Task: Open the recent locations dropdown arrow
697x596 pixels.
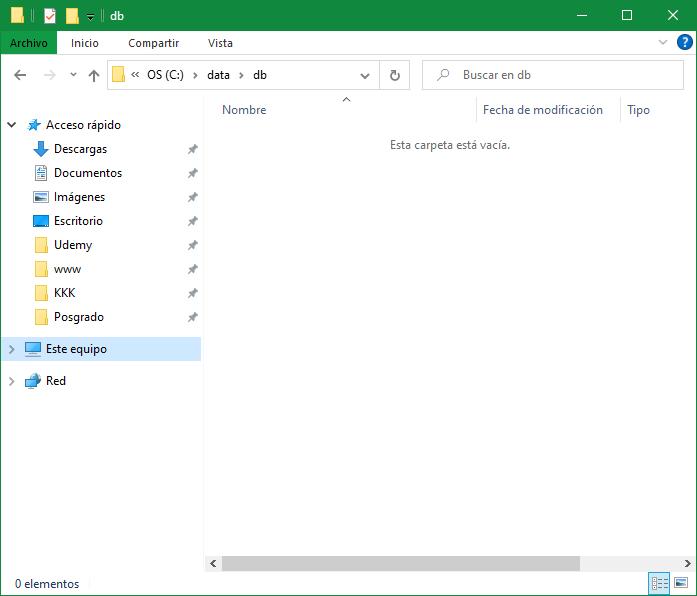Action: coord(73,75)
